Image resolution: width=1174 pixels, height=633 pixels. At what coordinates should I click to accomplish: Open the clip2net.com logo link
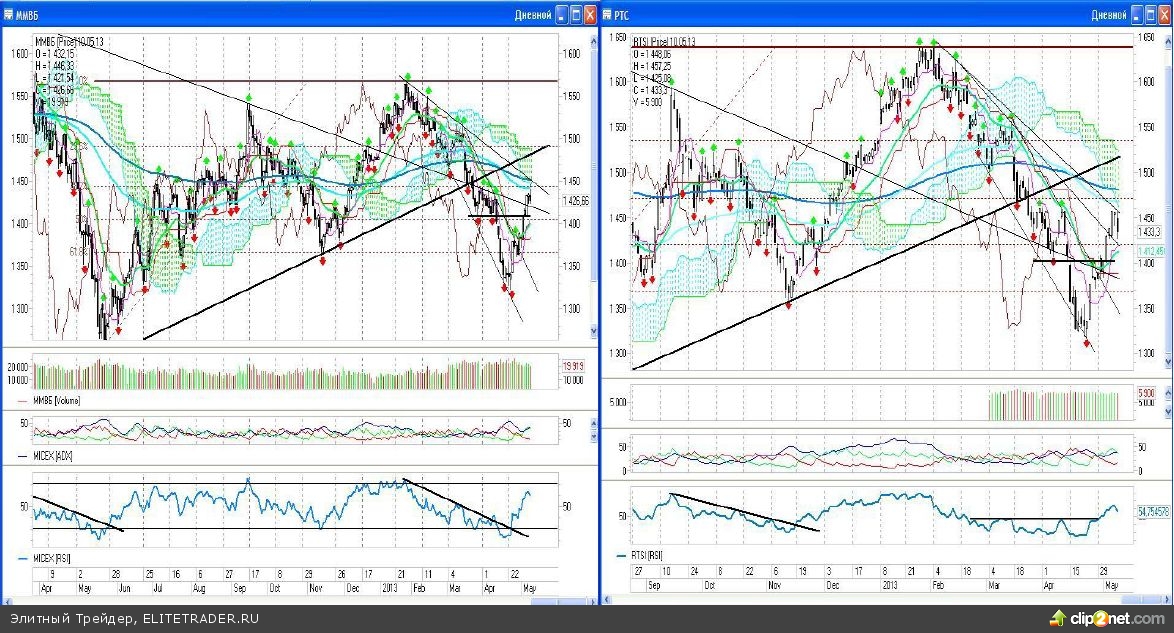click(x=1120, y=618)
